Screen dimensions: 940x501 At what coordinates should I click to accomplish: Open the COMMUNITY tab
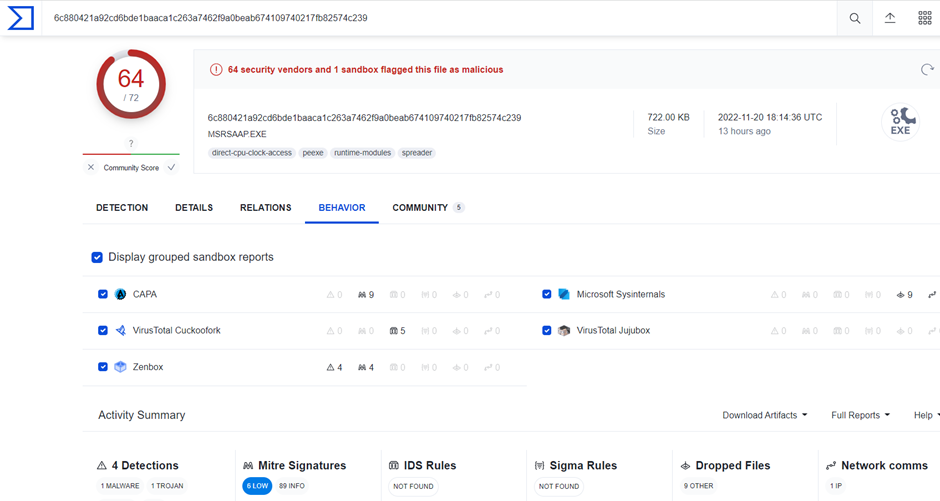(428, 207)
